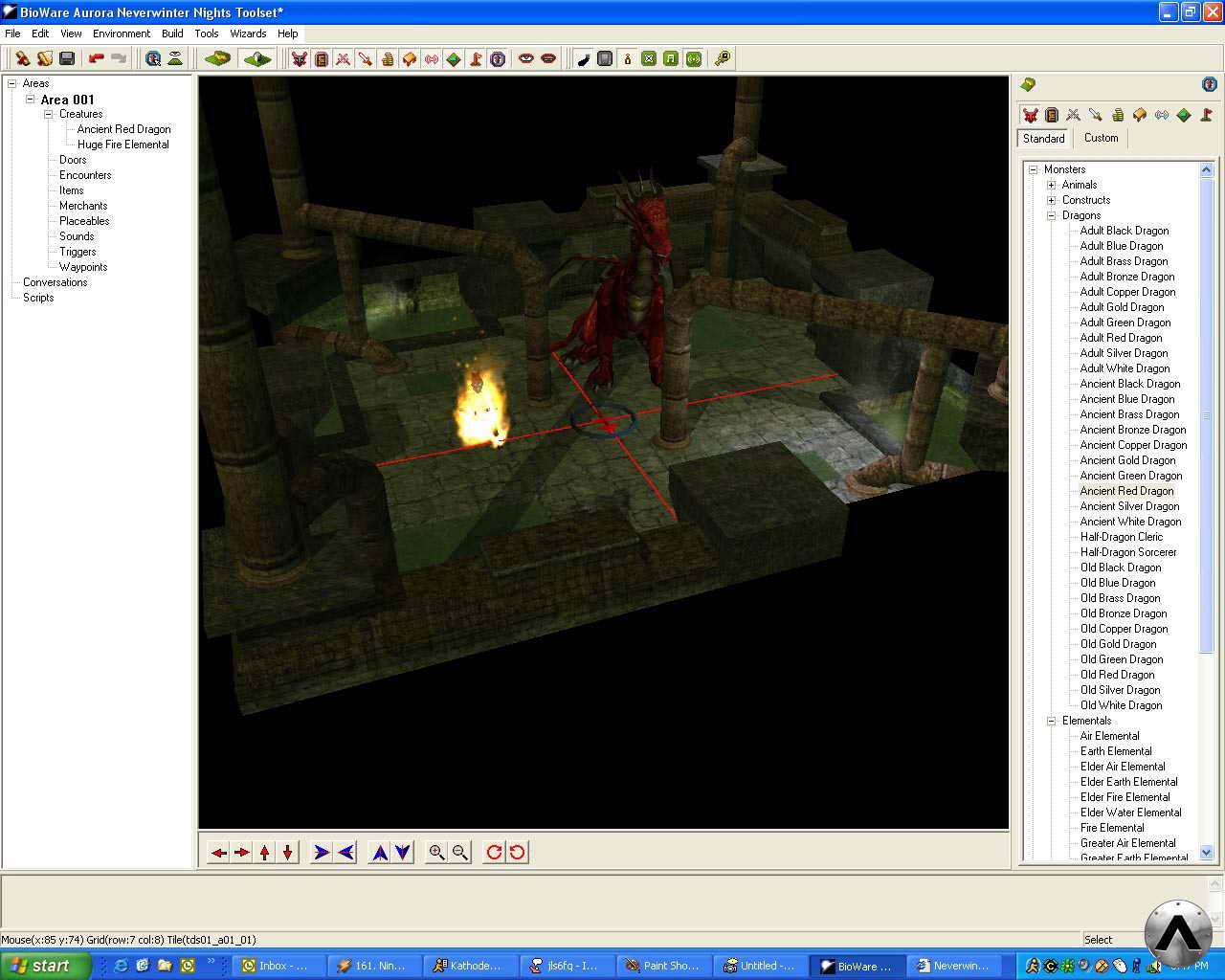The width and height of the screenshot is (1225, 980).
Task: Toggle show creatures button in main toolbar
Action: coord(300,58)
